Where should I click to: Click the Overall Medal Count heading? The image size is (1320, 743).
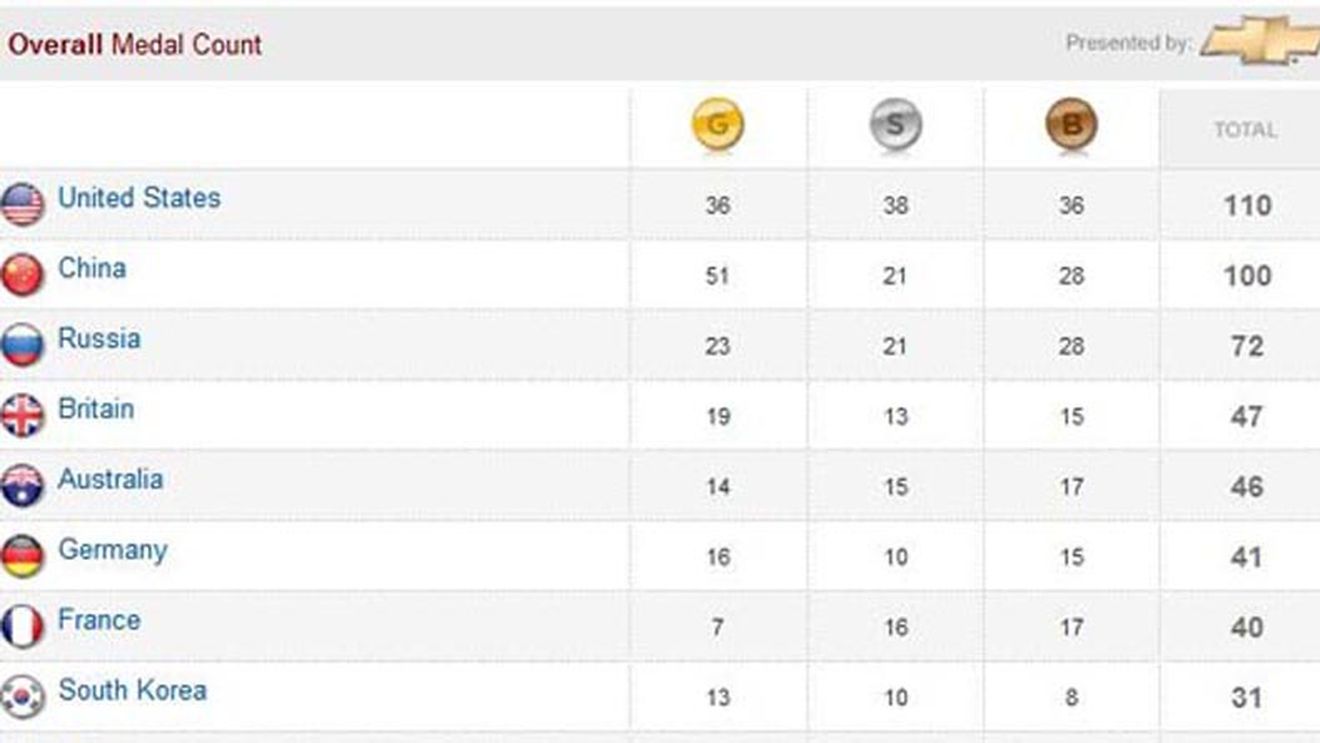(135, 45)
